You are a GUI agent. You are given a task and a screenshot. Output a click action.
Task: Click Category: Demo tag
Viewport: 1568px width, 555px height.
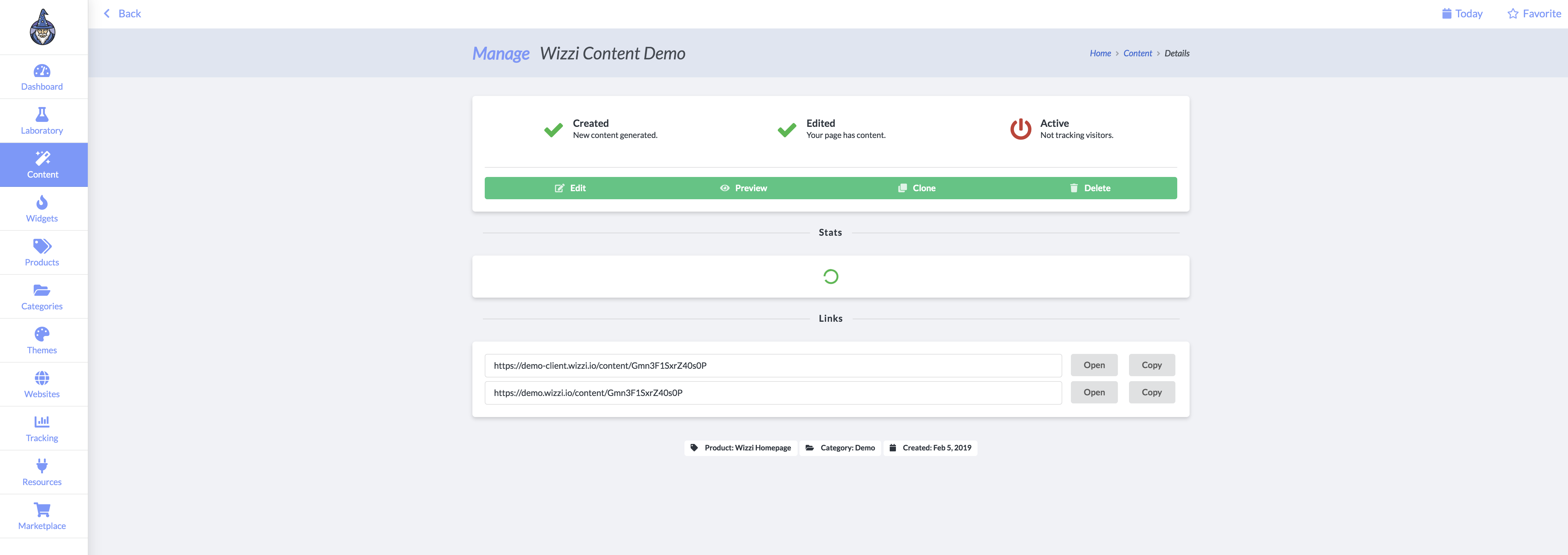pos(840,448)
